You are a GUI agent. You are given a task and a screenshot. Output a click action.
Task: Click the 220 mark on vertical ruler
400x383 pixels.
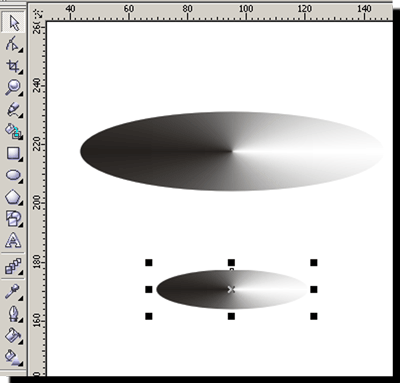pos(37,144)
